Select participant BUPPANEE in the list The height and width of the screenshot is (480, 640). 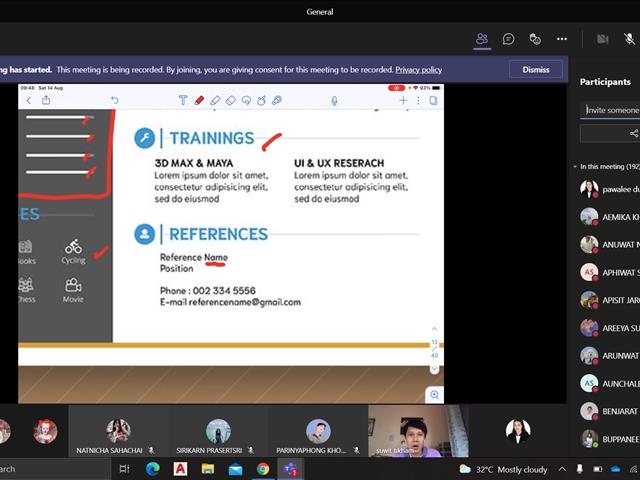tap(610, 439)
